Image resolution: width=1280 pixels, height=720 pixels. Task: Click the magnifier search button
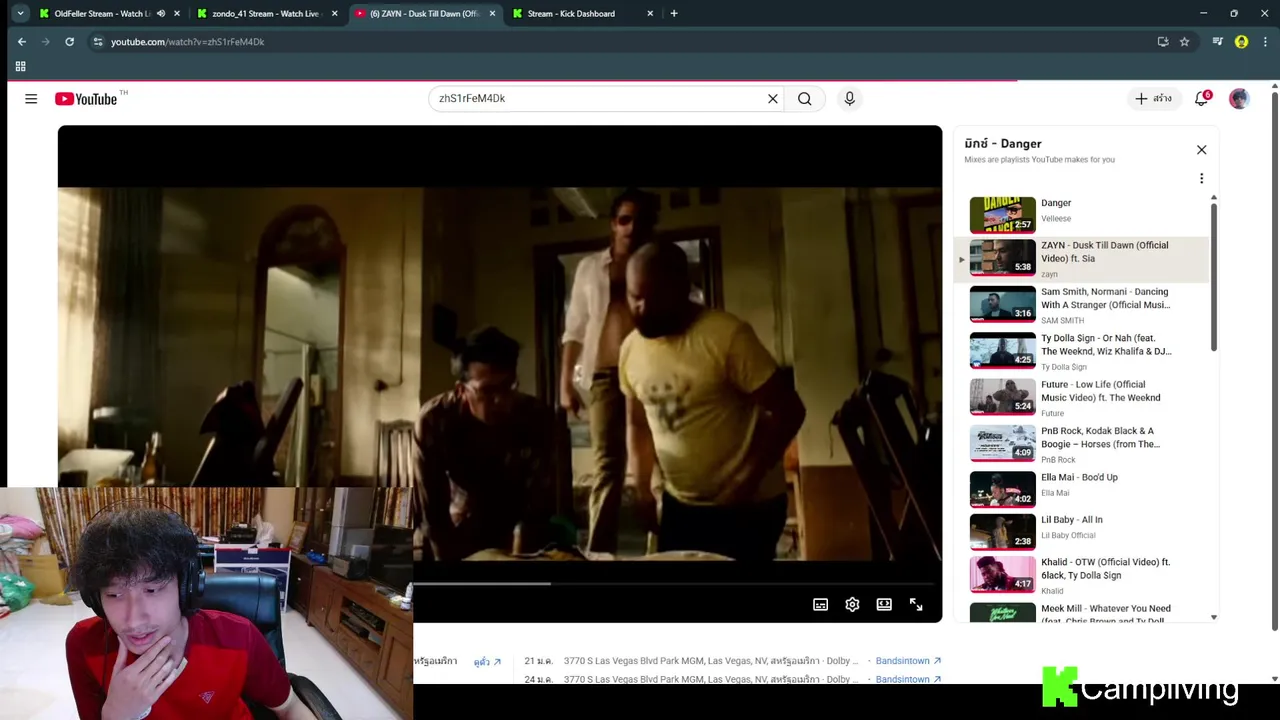[x=804, y=99]
